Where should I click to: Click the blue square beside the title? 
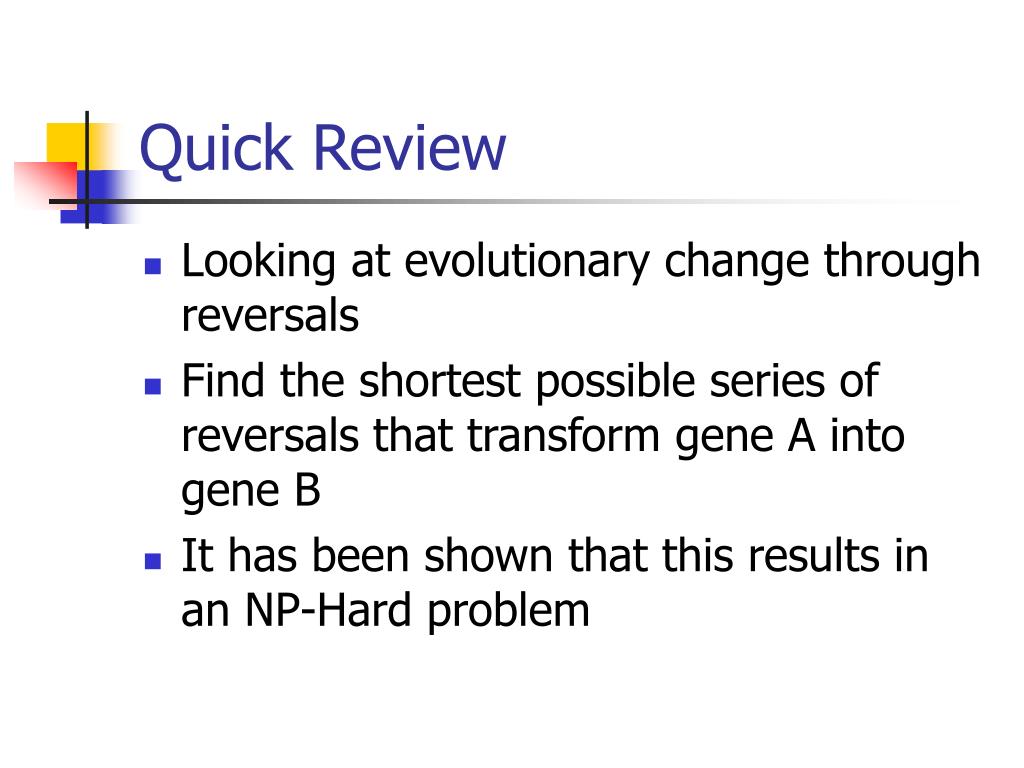(x=98, y=197)
